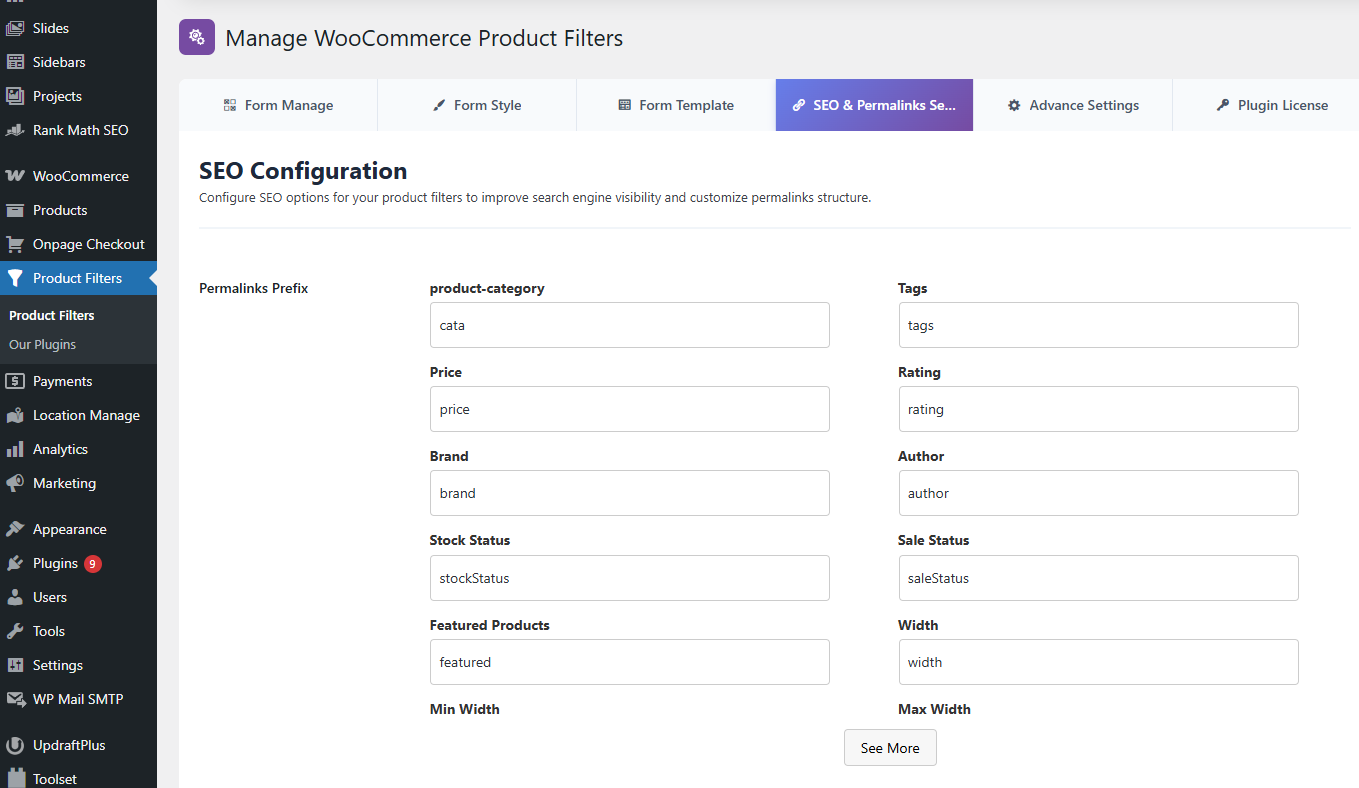Click the Settings sliders icon
Viewport: 1359px width, 788px height.
coord(15,665)
